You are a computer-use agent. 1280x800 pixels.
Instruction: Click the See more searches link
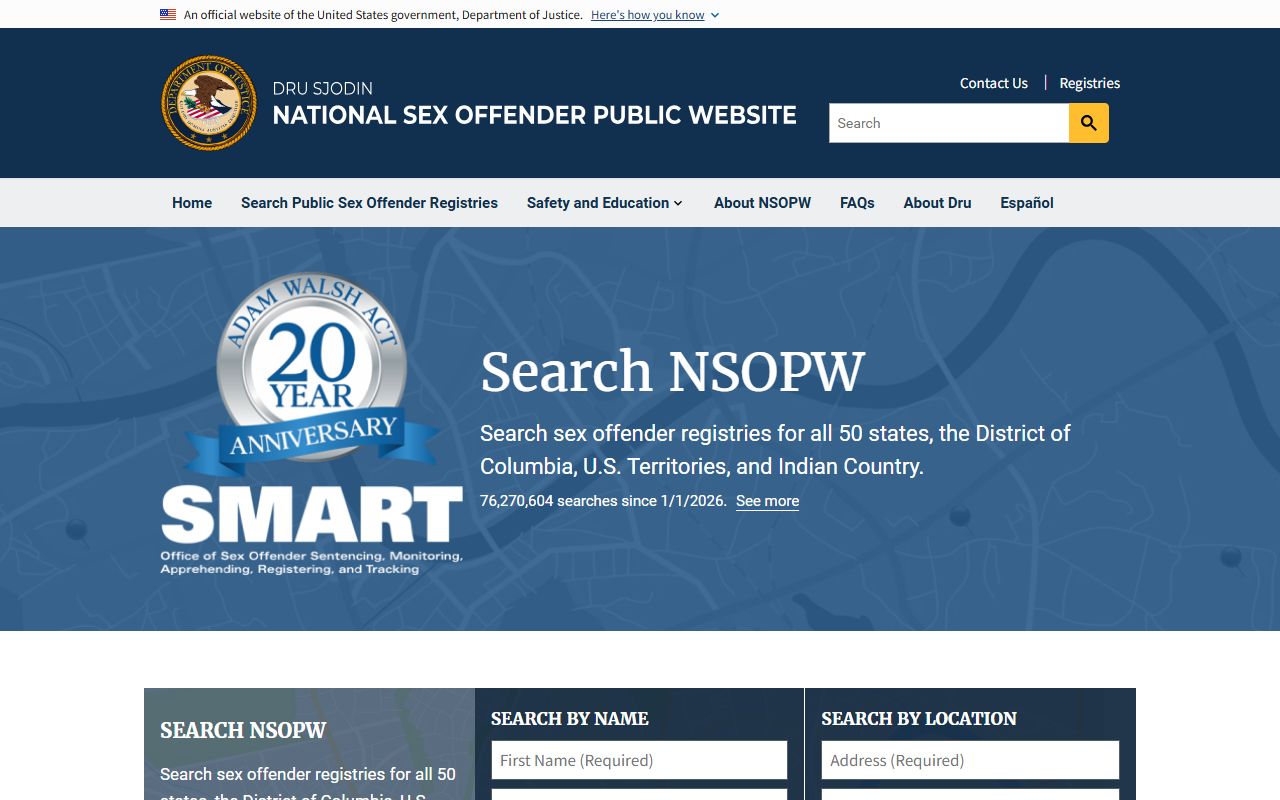(x=767, y=501)
